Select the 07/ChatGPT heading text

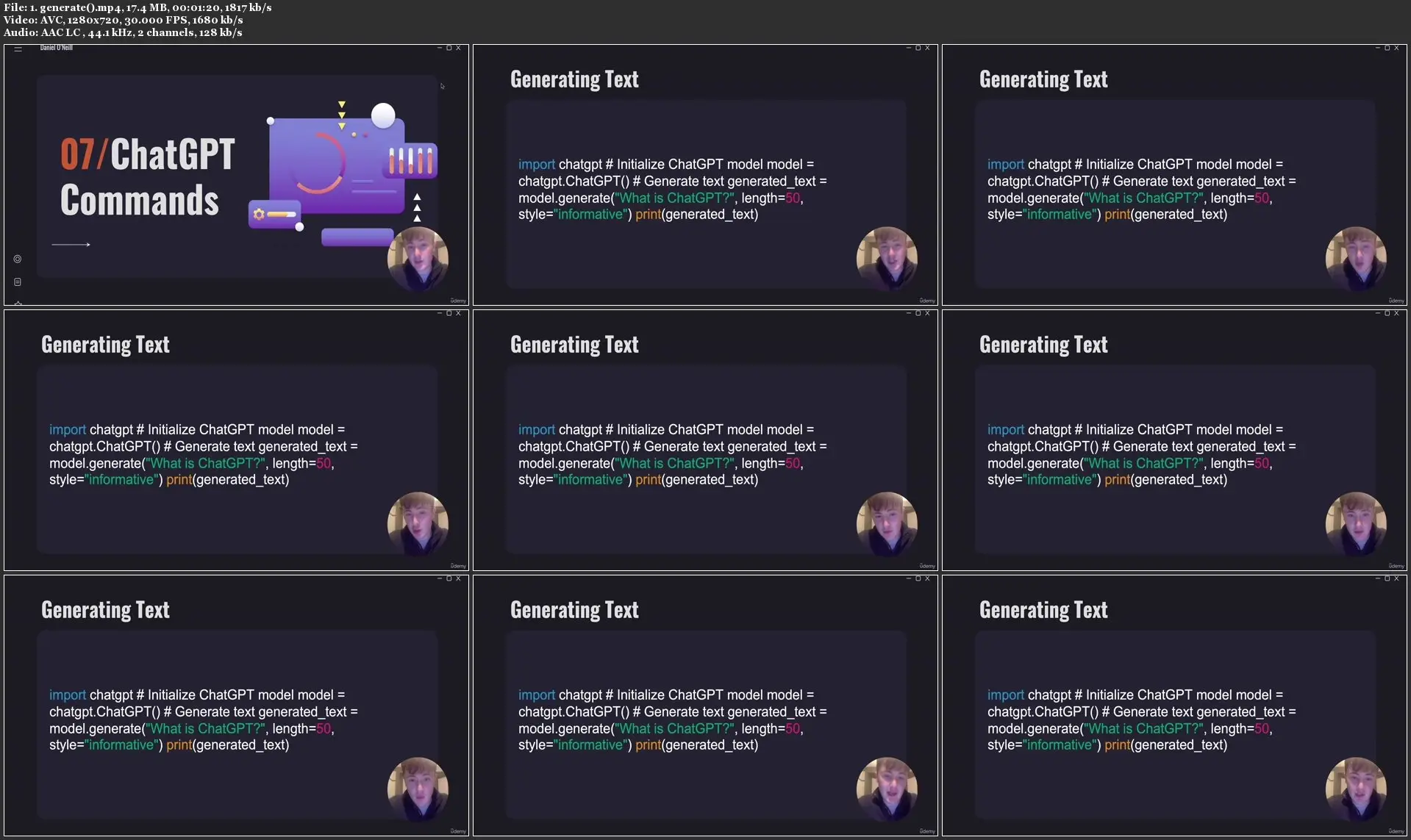pos(148,154)
